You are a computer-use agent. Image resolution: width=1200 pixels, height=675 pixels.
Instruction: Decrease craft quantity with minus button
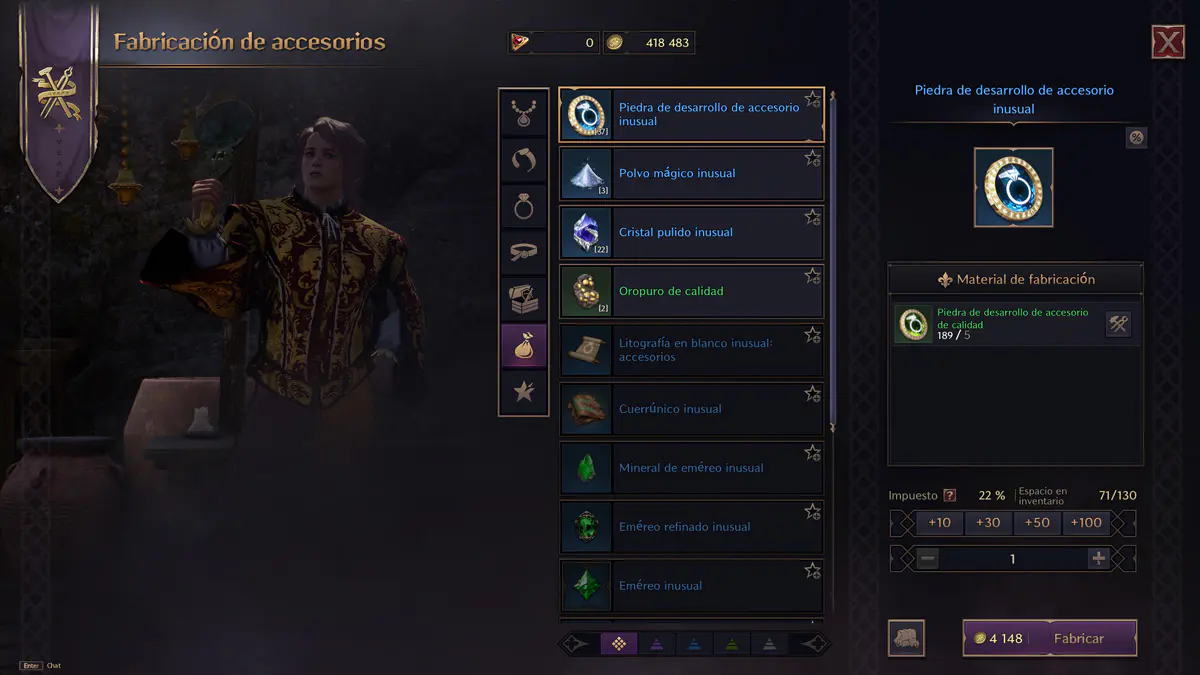927,559
